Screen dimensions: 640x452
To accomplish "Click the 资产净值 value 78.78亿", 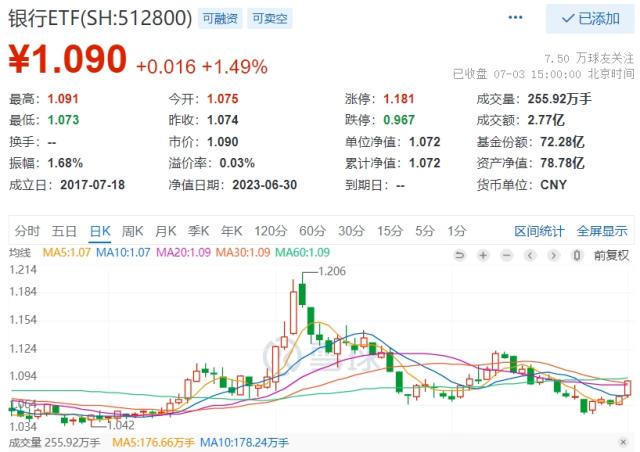I will coord(562,163).
